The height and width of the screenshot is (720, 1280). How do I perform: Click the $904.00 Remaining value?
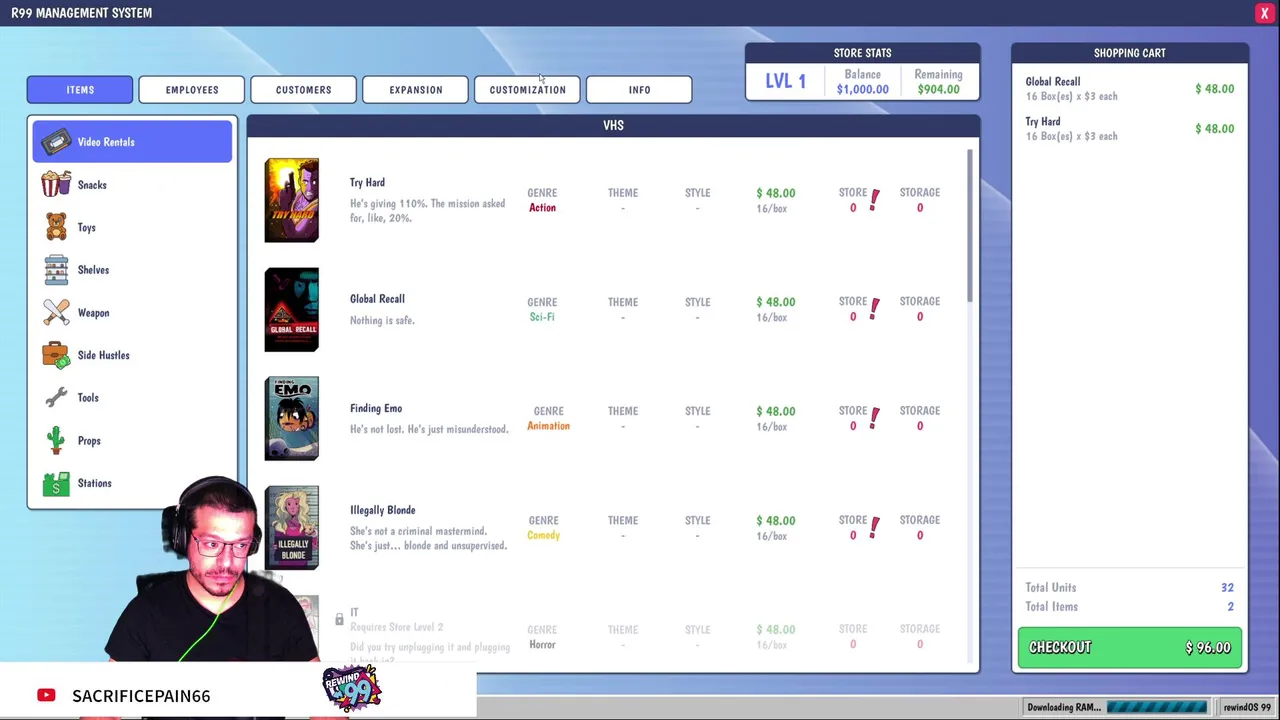click(x=938, y=89)
